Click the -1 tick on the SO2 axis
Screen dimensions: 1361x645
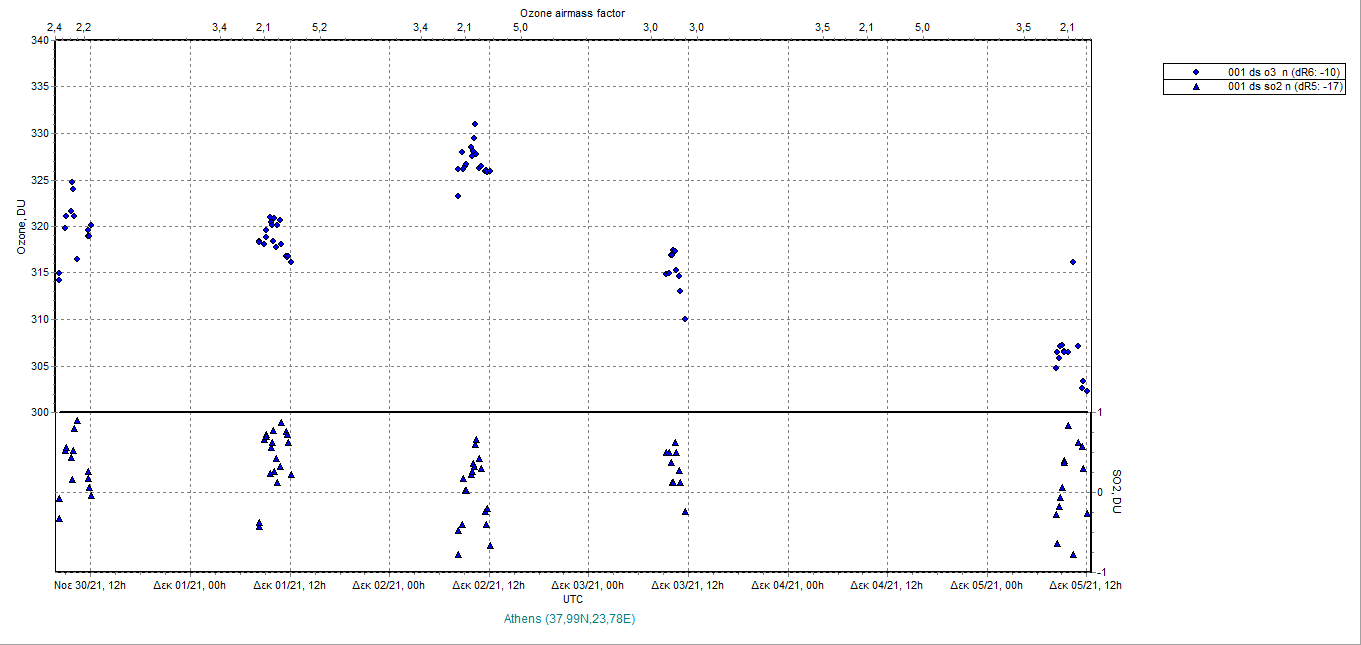1099,572
